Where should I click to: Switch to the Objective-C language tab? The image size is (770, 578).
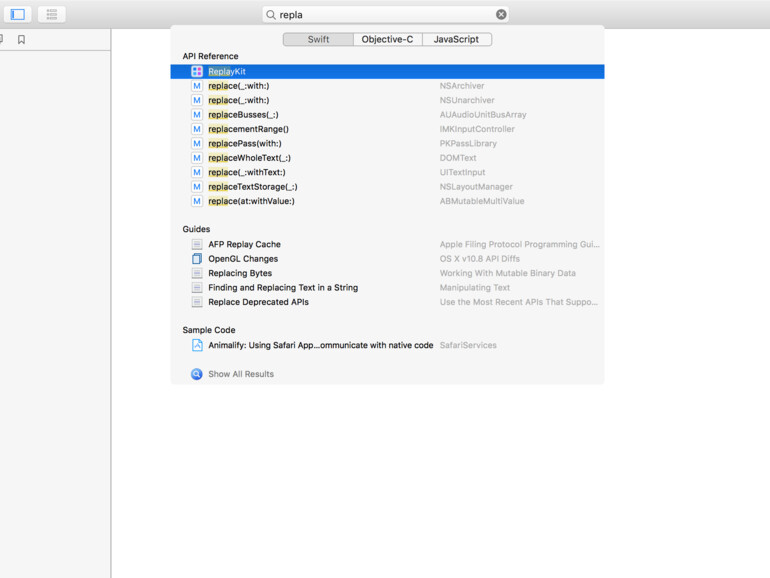click(x=387, y=39)
